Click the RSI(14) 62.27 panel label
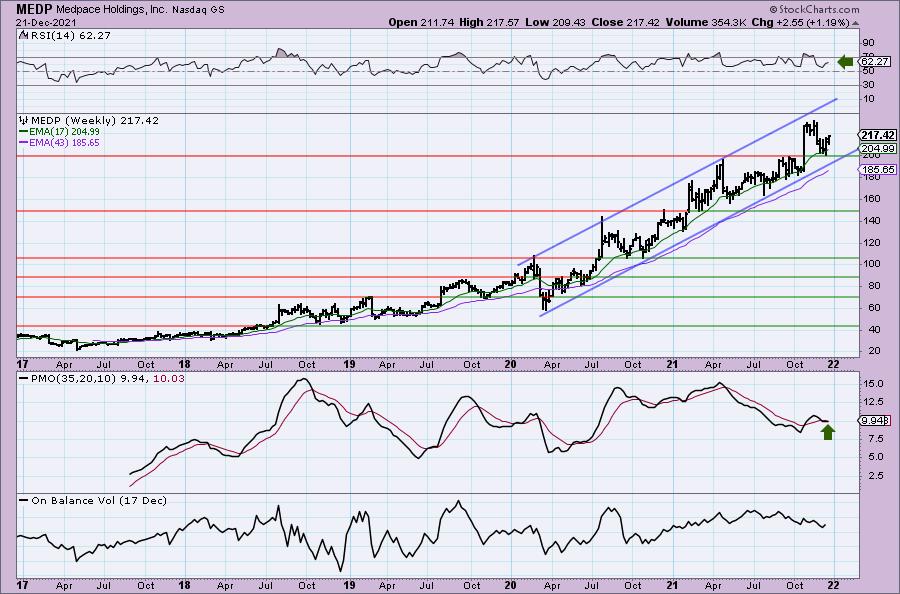The width and height of the screenshot is (900, 594). point(69,35)
